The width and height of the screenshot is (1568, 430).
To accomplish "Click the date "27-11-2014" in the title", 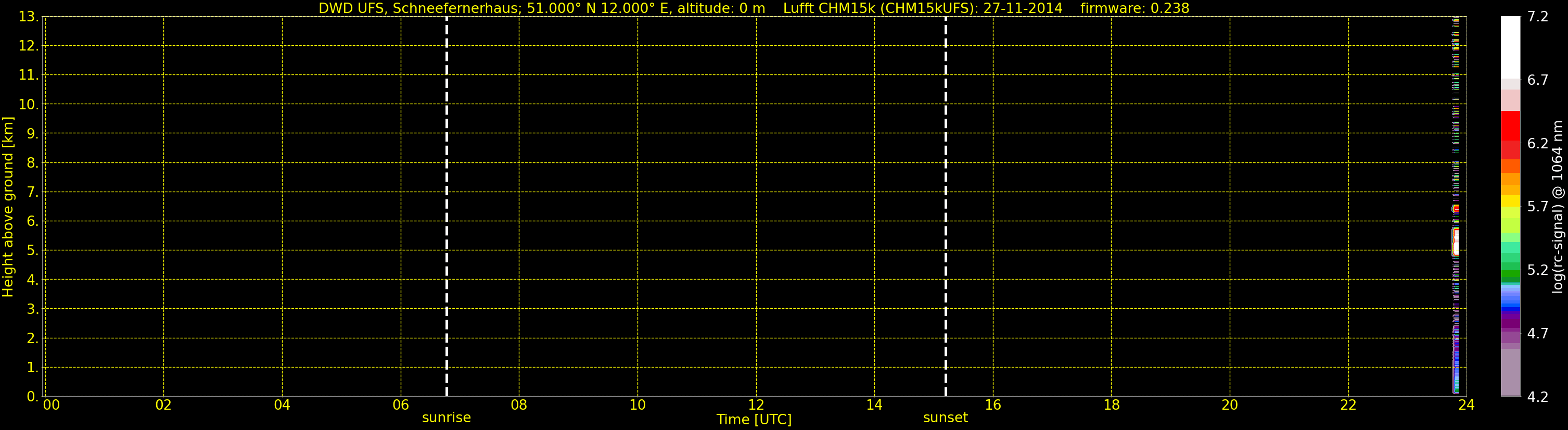I will point(1023,8).
